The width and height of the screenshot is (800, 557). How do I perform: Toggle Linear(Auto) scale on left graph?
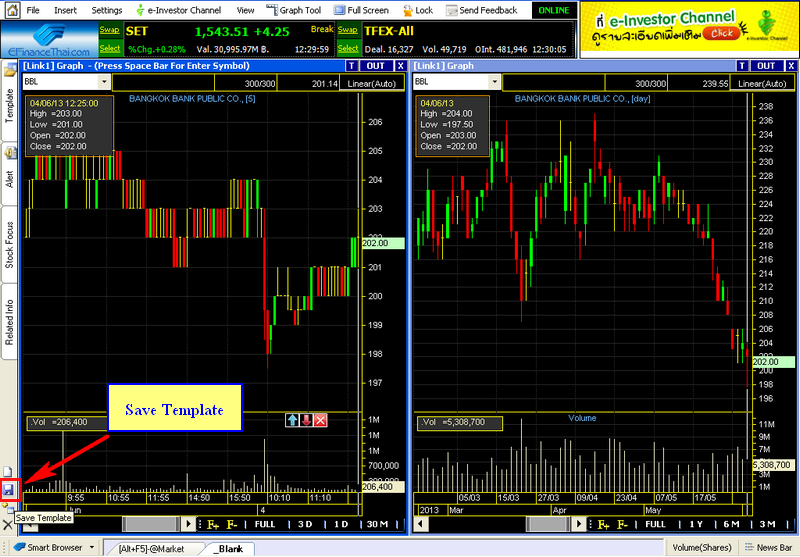[372, 84]
